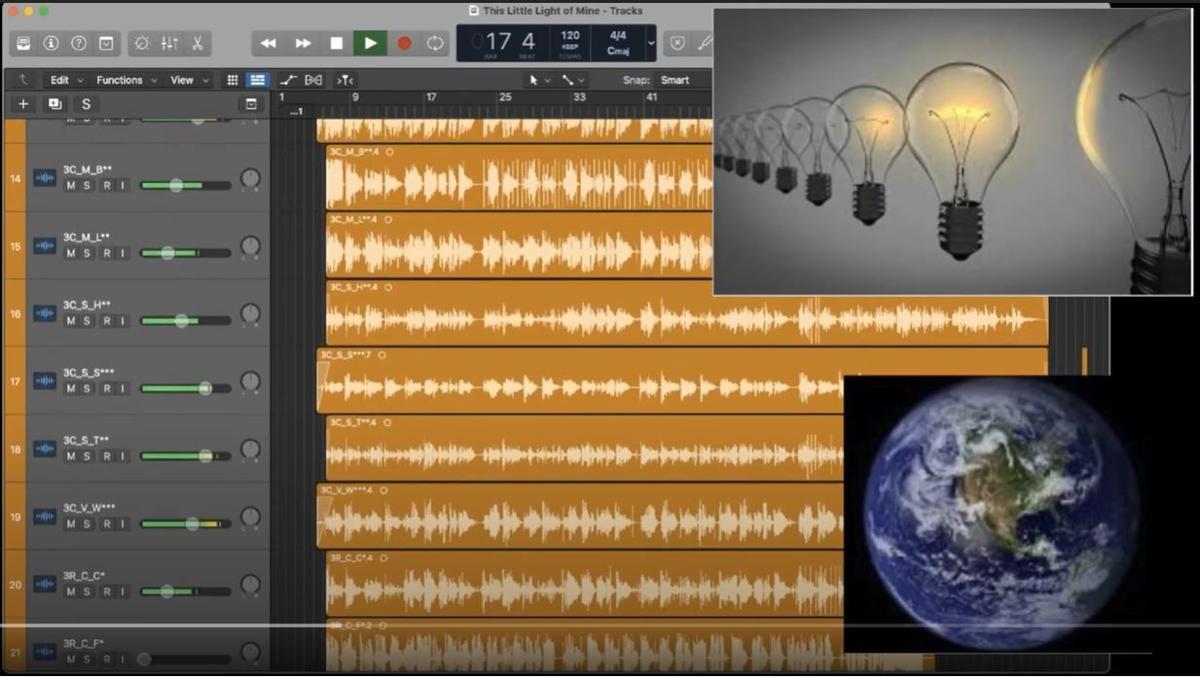1200x678 pixels.
Task: Show the Inspector info icon
Action: 51,43
